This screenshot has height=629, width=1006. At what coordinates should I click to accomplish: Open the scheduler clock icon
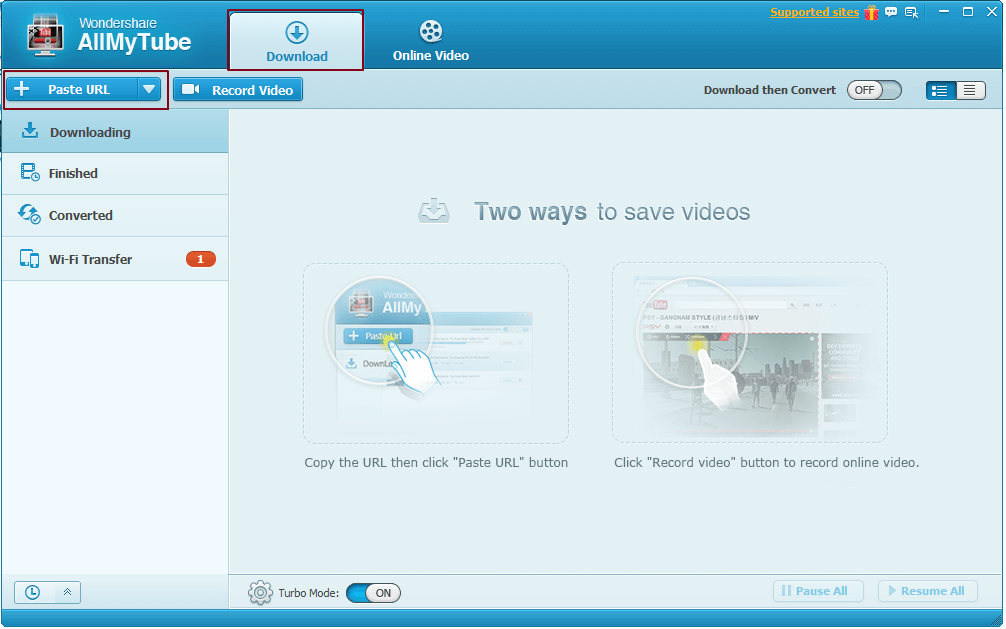32,592
